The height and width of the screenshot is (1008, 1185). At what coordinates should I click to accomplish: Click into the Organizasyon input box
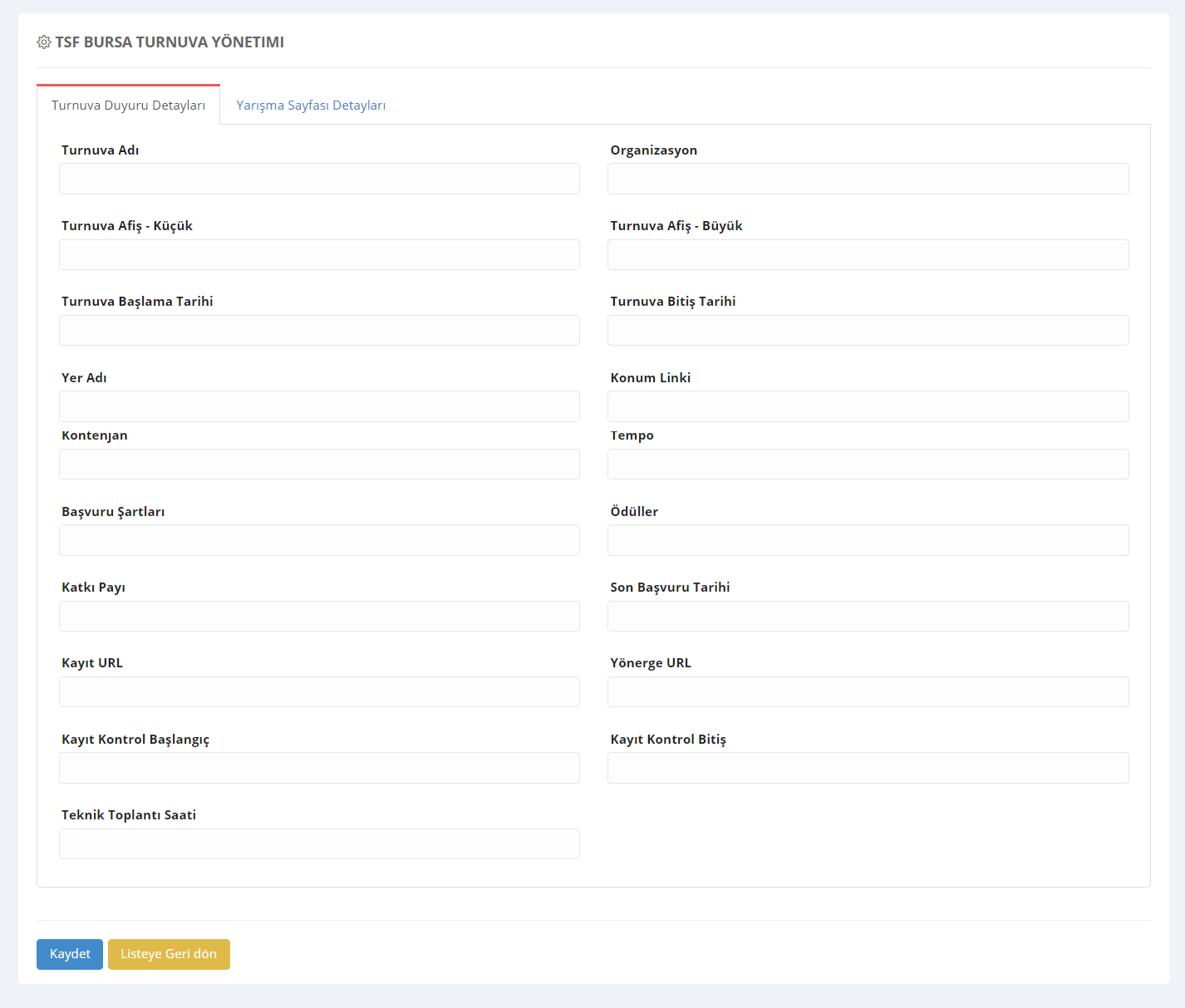tap(868, 179)
